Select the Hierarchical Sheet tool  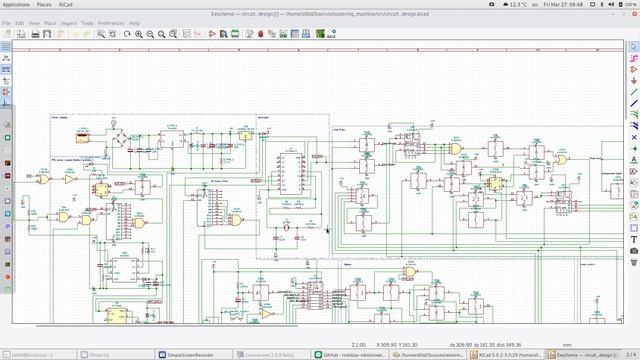pos(633,194)
